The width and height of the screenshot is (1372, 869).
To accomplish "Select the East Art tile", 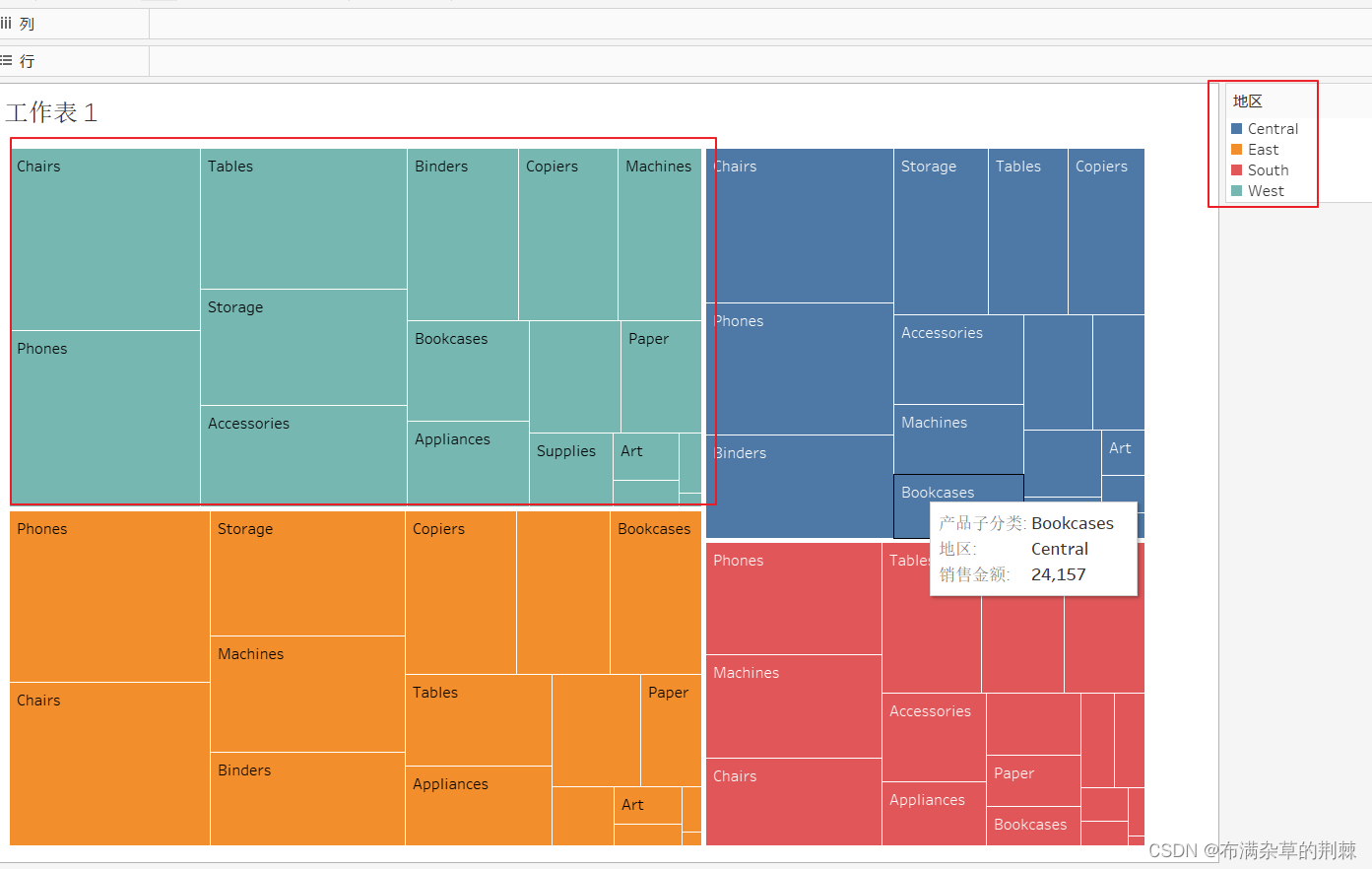I will 648,805.
